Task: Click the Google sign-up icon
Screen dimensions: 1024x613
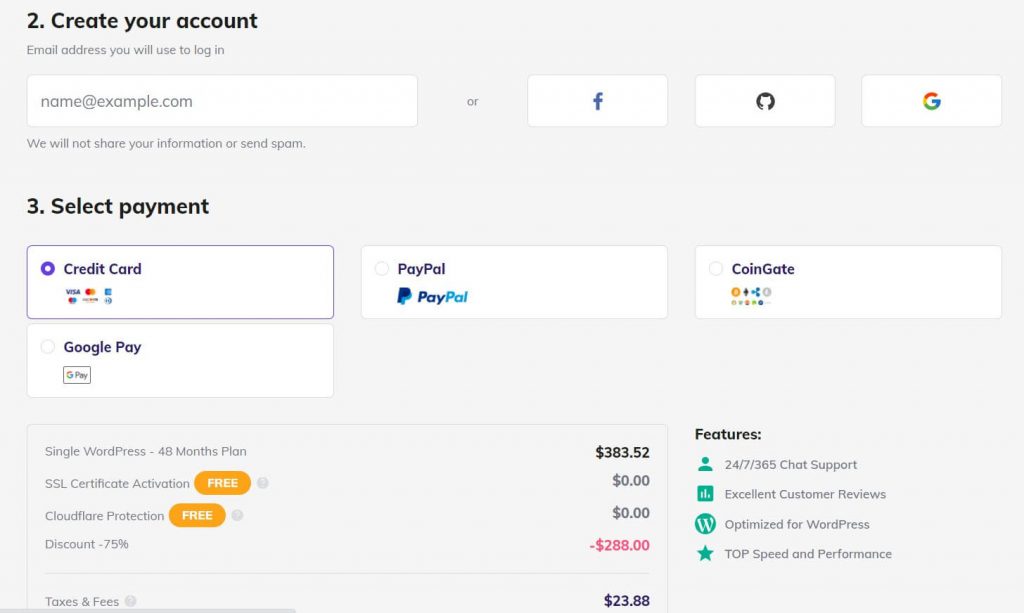Action: pyautogui.click(x=932, y=100)
